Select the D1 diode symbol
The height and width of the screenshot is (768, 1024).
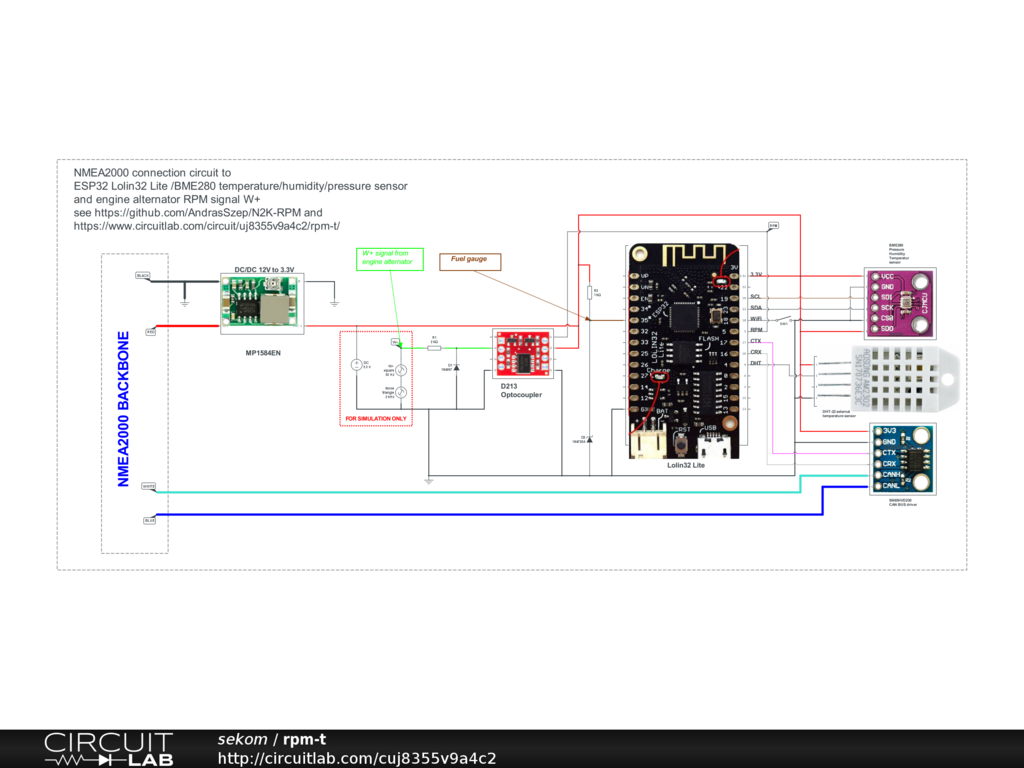457,368
